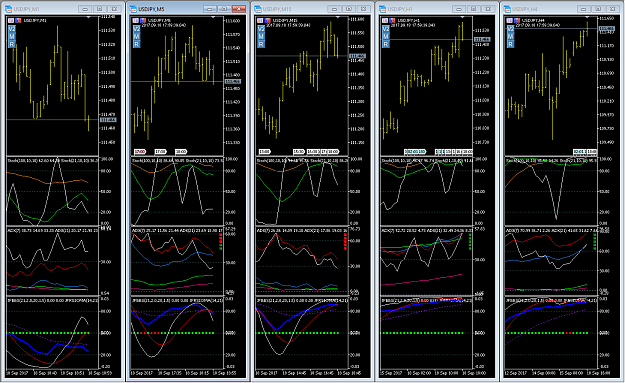Select the USDJPY,M1 window title bar text
Image resolution: width=625 pixels, height=383 pixels.
click(26, 9)
